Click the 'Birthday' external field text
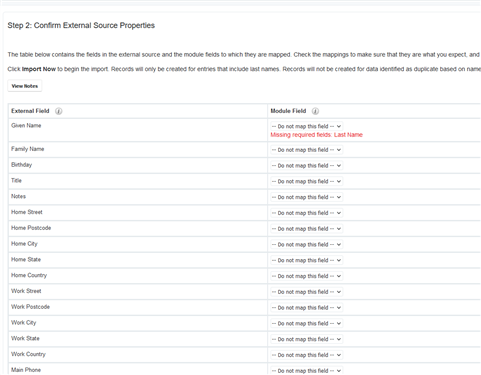 [x=22, y=165]
